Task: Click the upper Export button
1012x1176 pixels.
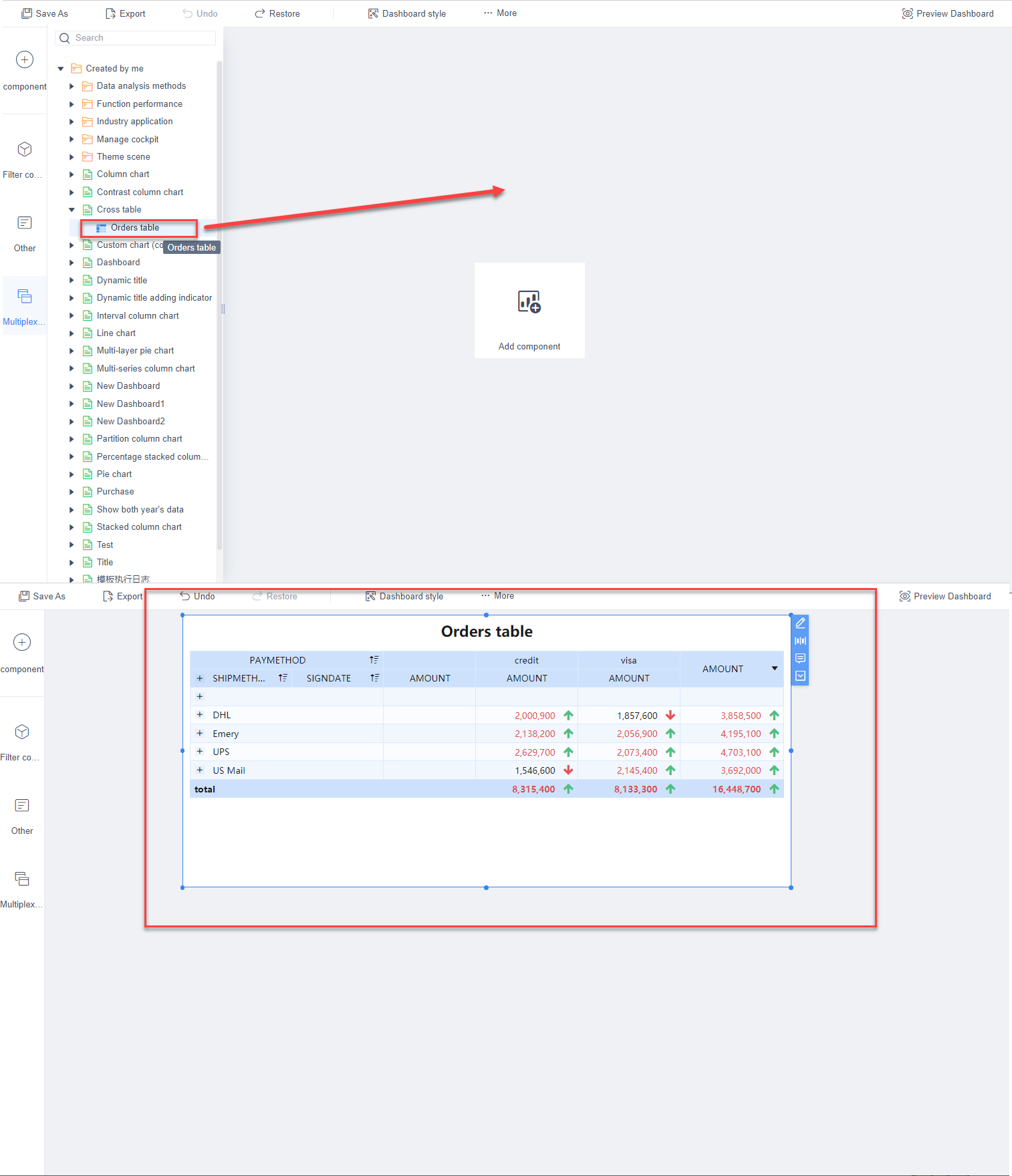Action: pyautogui.click(x=125, y=13)
